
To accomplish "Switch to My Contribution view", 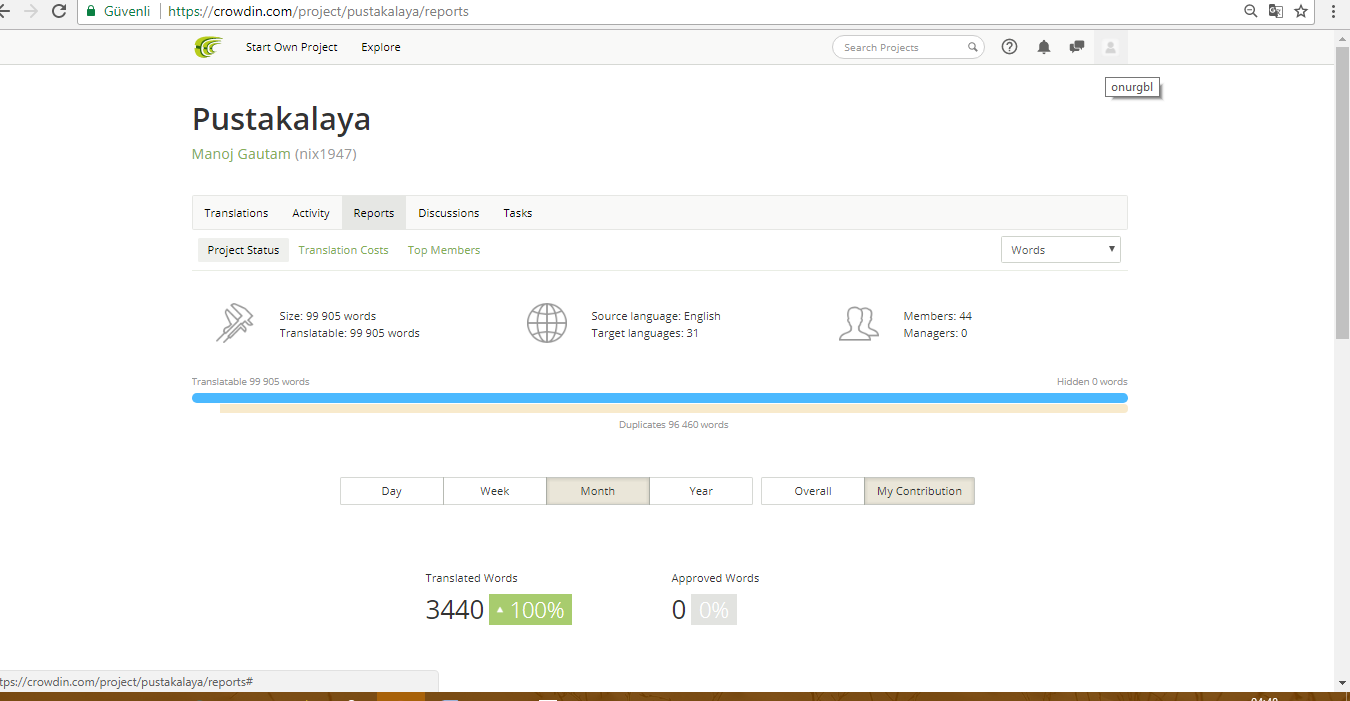I will (919, 491).
